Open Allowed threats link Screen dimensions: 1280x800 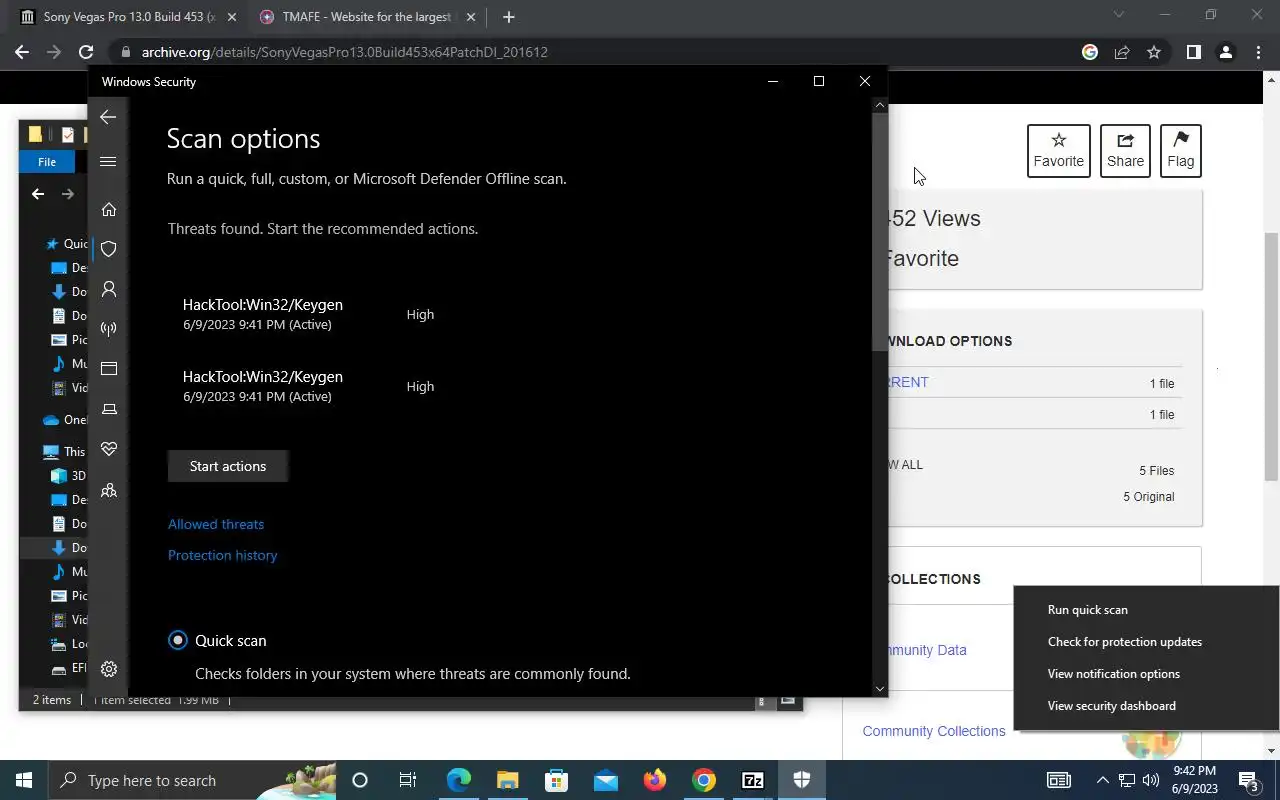click(x=216, y=524)
